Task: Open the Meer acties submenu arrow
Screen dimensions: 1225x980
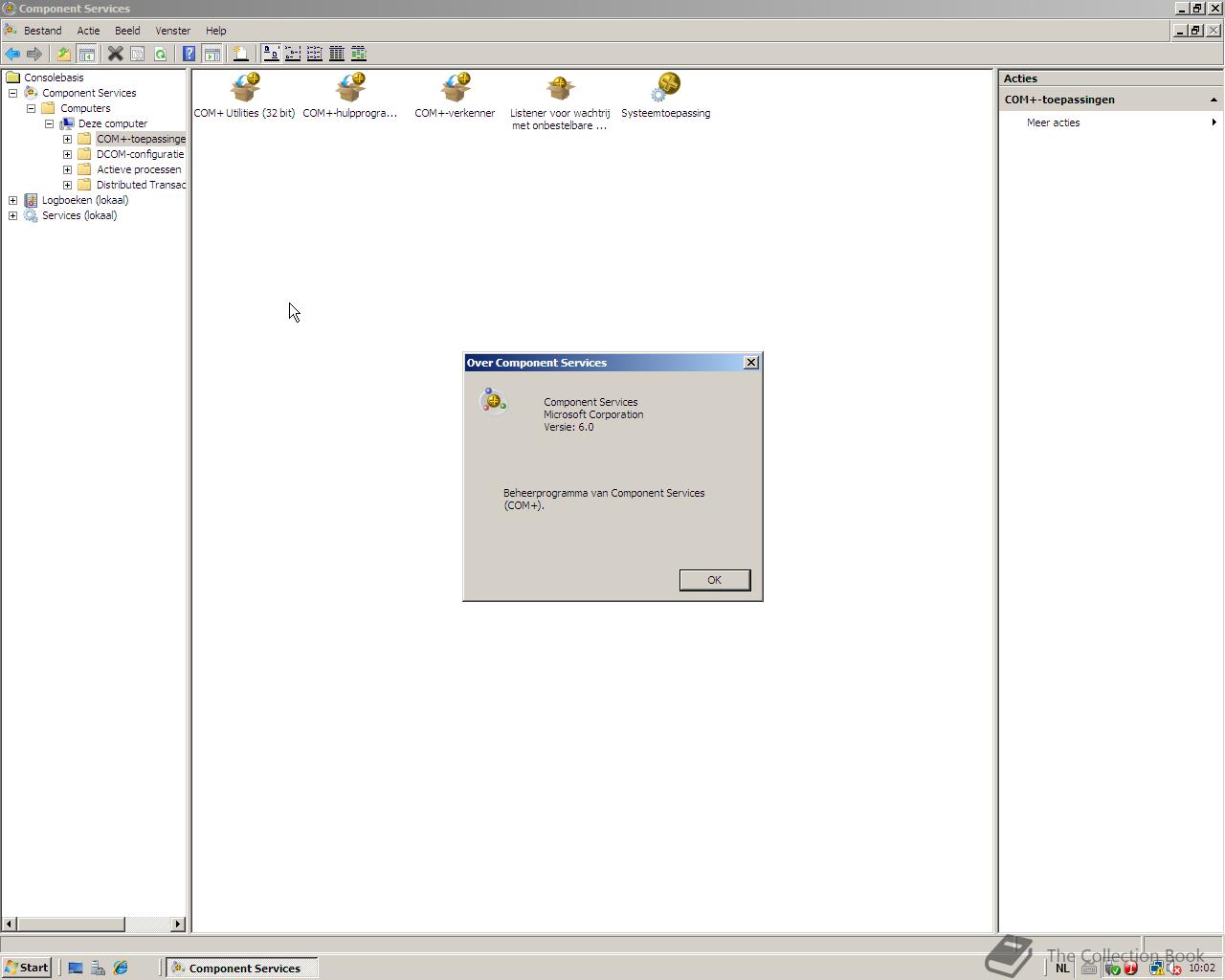Action: pos(1214,122)
